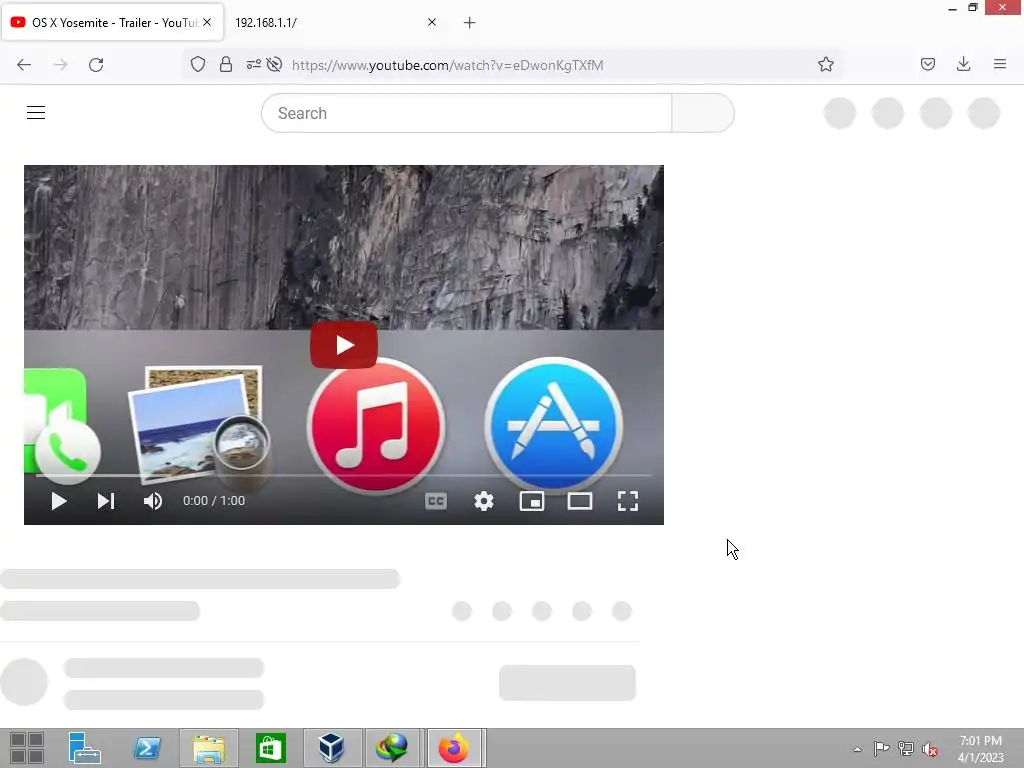Open PowerShell from the taskbar
Screen dimensions: 1024x768
pos(147,748)
